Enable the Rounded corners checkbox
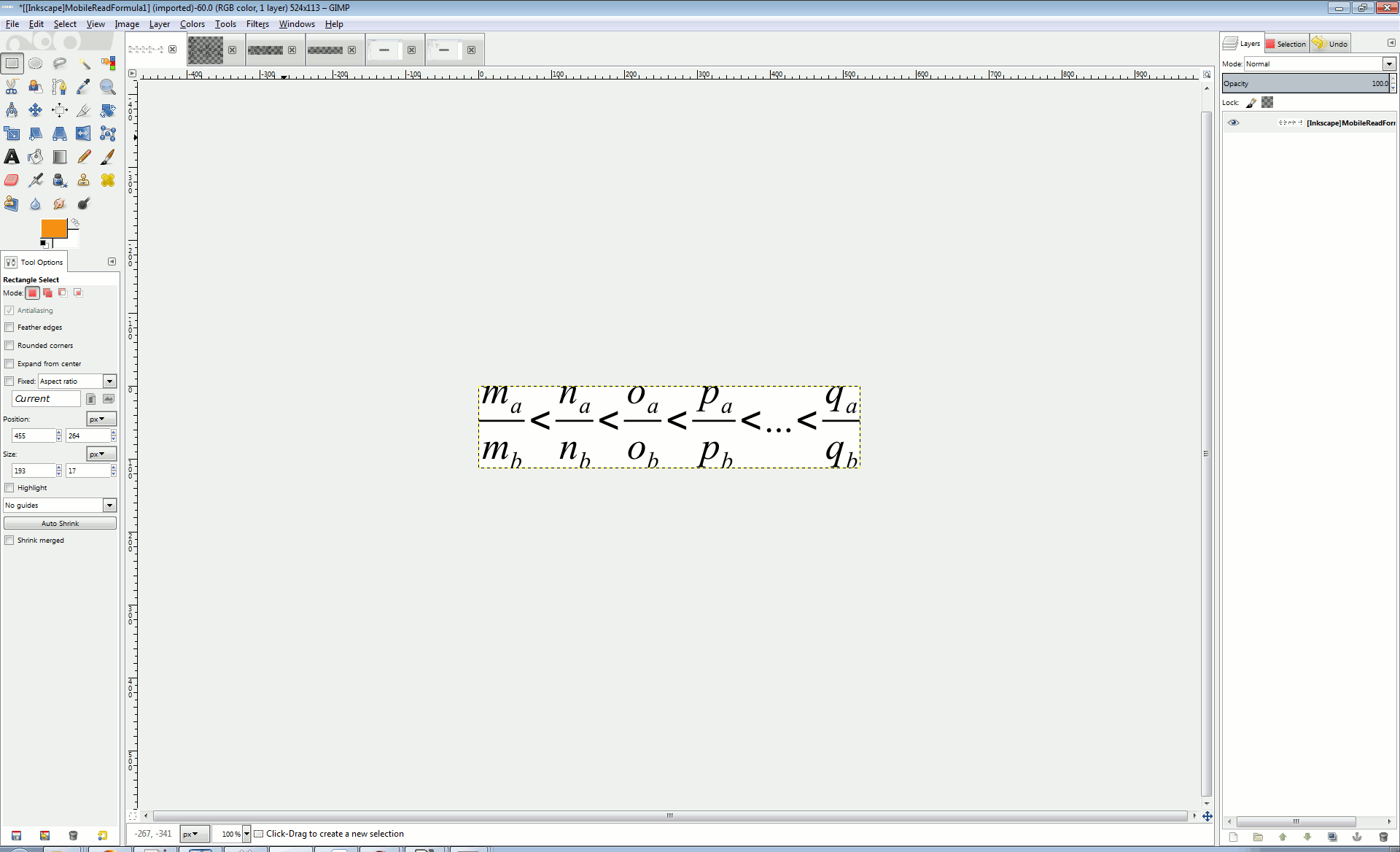The width and height of the screenshot is (1400, 852). [x=9, y=346]
